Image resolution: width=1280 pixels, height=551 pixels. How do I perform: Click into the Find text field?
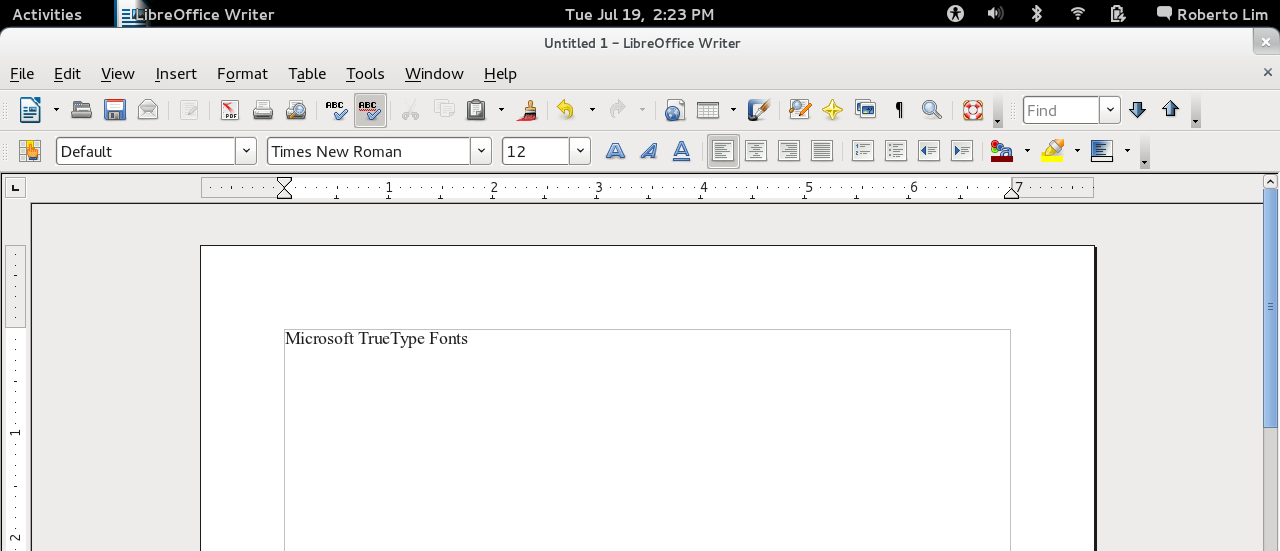coord(1061,110)
